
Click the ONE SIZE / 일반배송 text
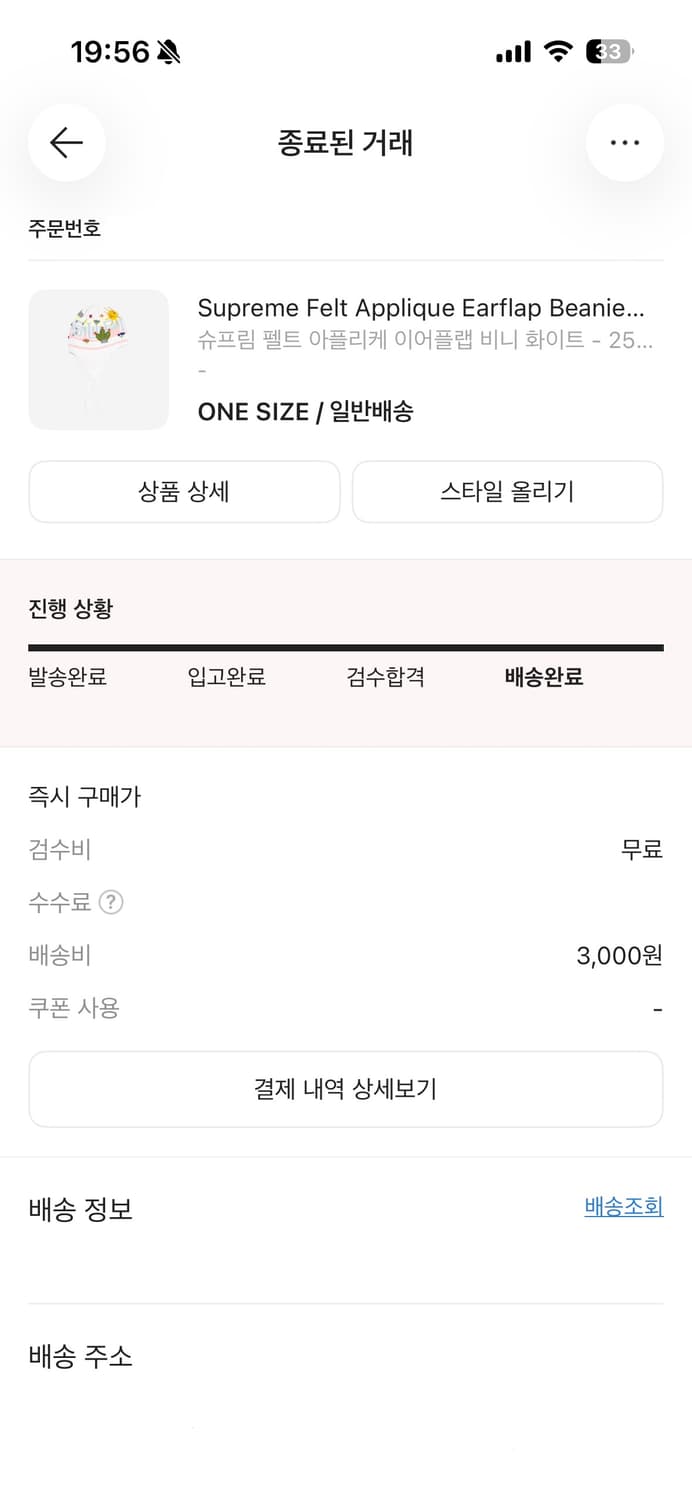pos(308,411)
